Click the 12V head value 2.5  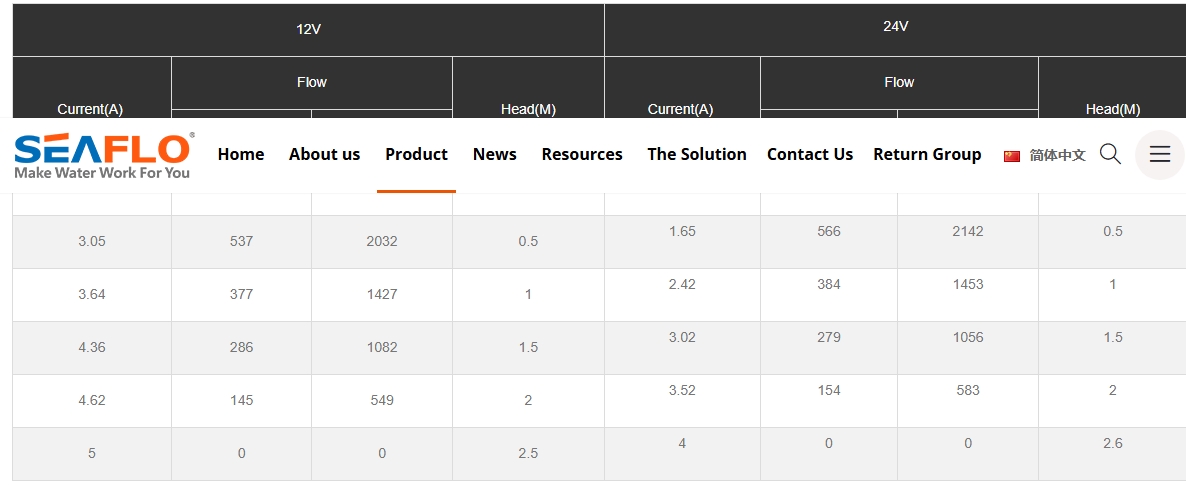[x=528, y=453]
